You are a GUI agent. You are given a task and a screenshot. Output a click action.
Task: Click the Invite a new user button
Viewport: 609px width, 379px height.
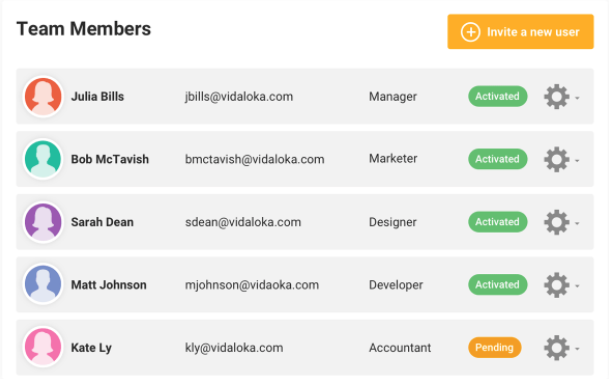coord(520,32)
